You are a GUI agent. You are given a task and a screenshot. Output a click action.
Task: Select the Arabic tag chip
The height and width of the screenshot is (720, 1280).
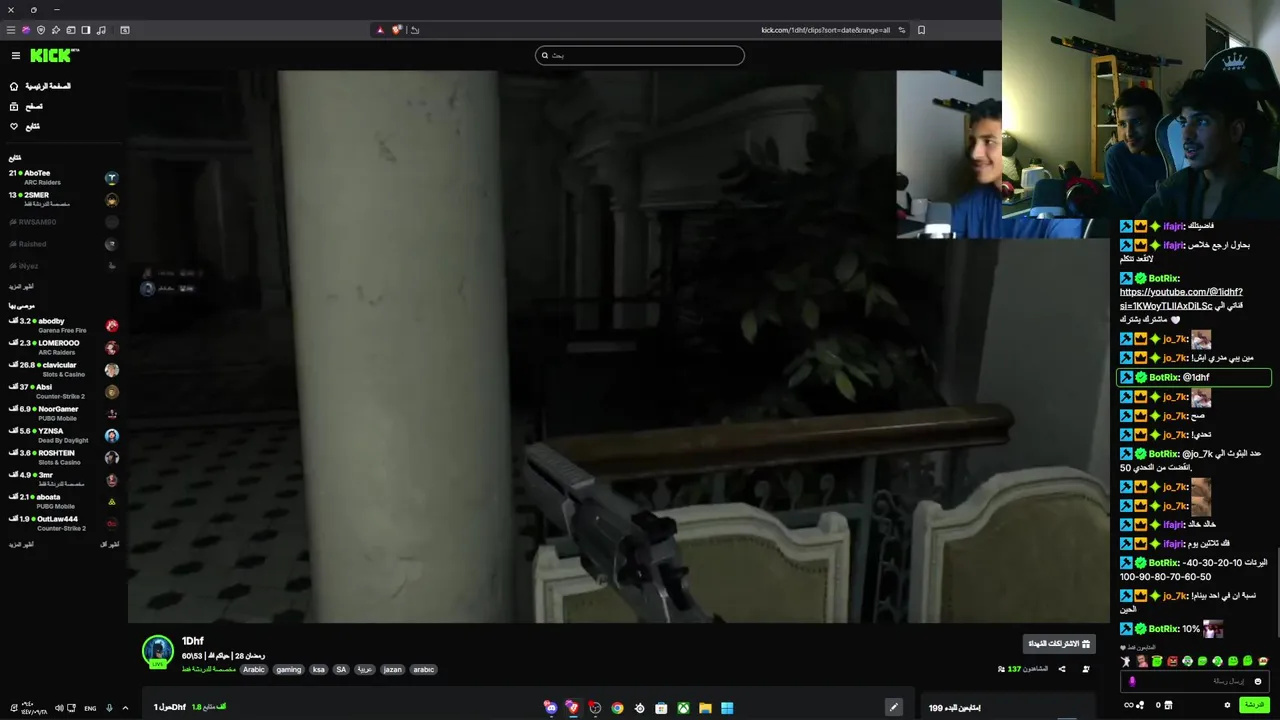pos(254,670)
